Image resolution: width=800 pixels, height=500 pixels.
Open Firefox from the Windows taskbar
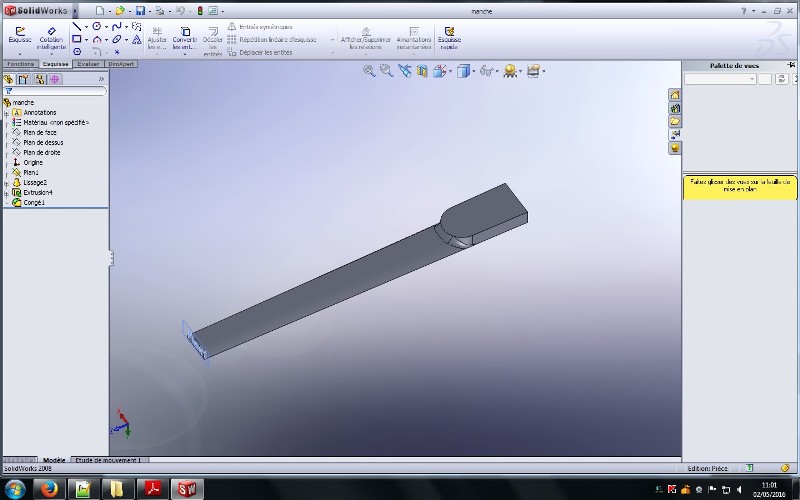tap(49, 489)
